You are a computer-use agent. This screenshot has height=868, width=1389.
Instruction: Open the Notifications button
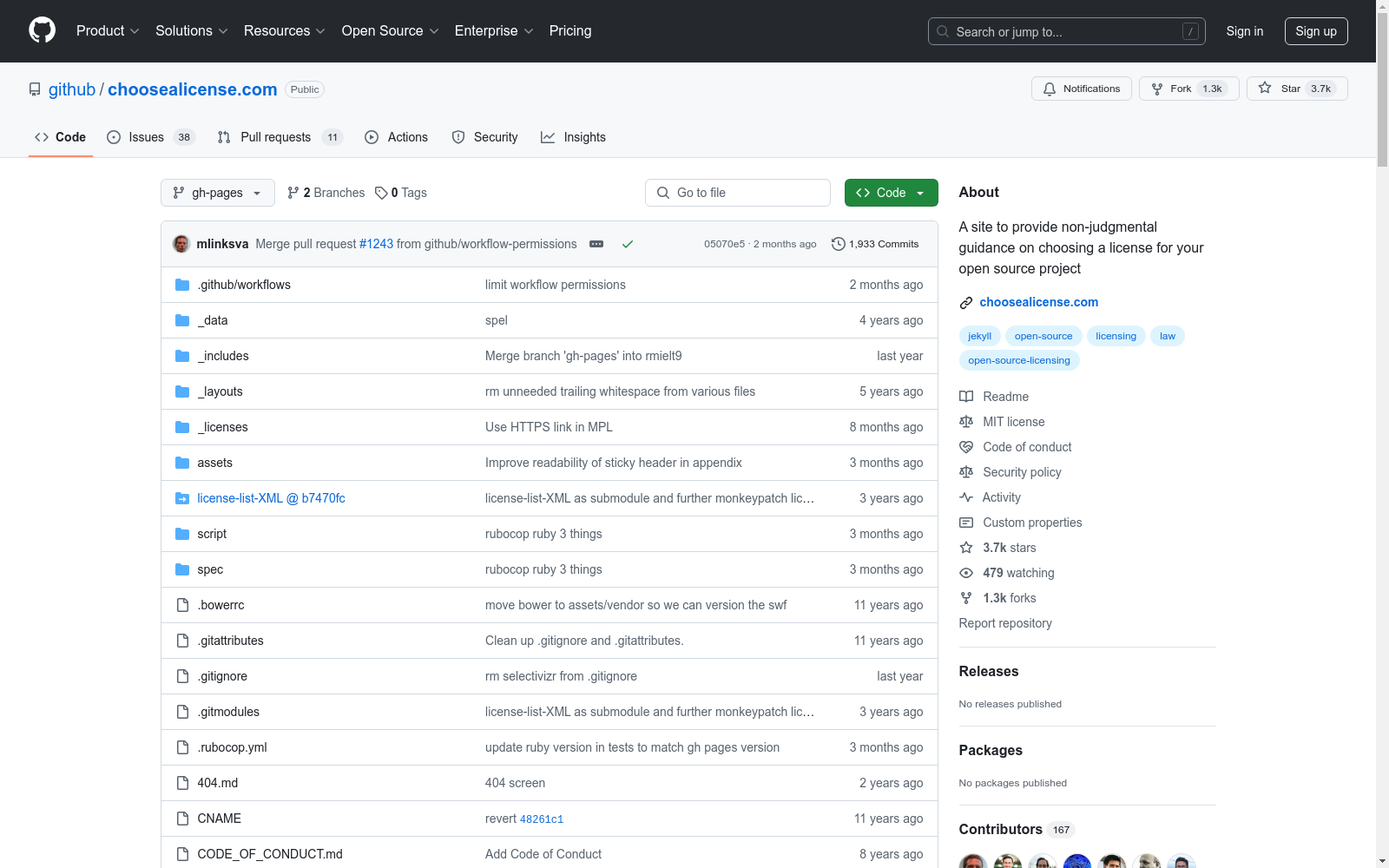point(1082,89)
